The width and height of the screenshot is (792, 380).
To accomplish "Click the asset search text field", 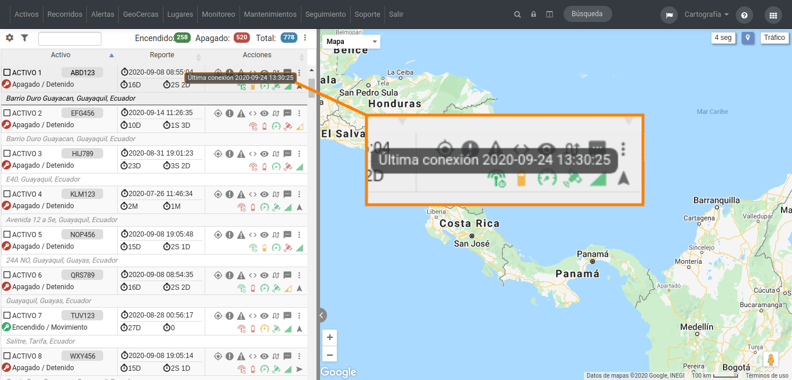I will [70, 38].
